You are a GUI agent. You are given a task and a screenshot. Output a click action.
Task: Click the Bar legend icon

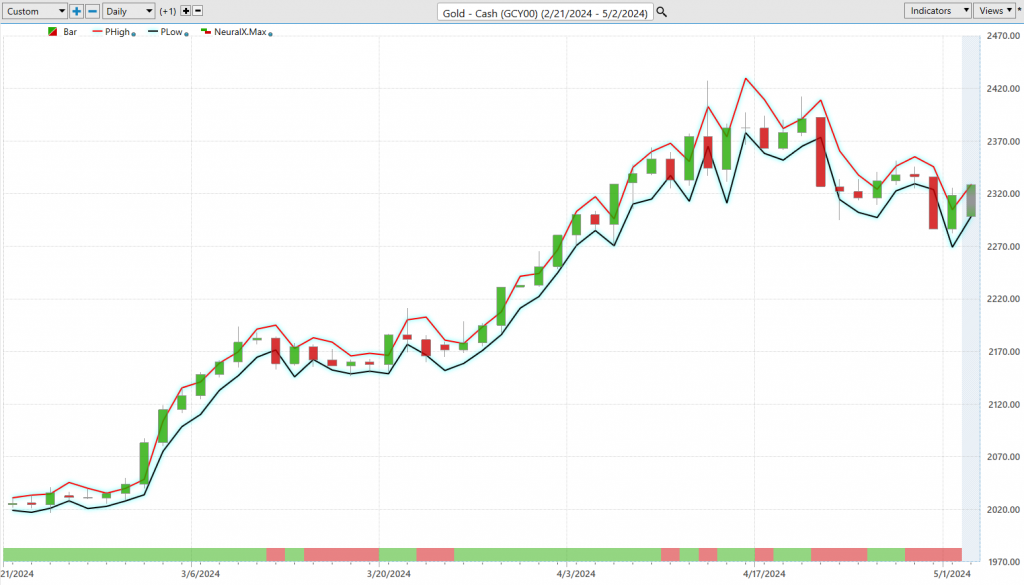(53, 31)
